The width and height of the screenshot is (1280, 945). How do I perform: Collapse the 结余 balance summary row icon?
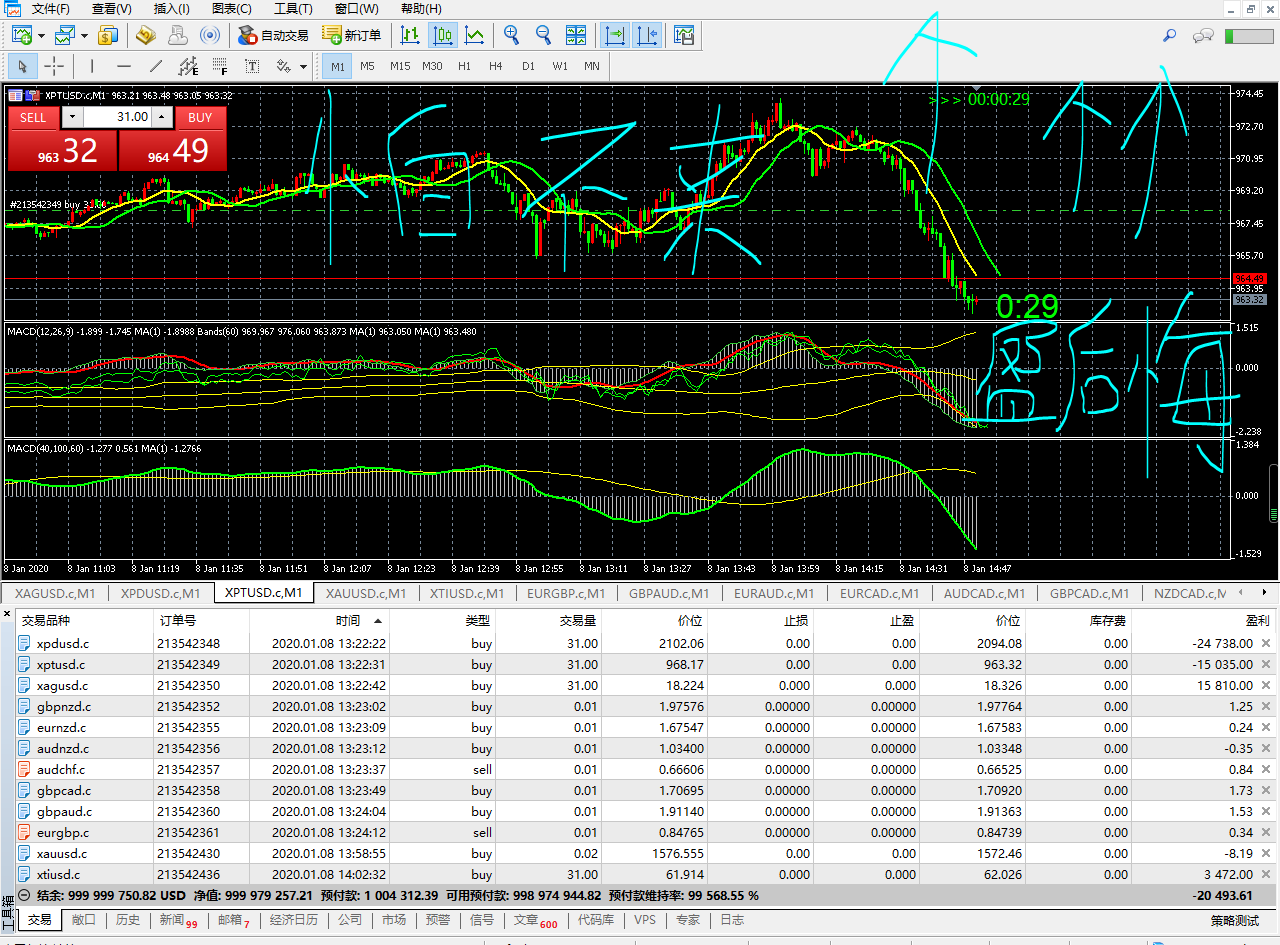[24, 895]
